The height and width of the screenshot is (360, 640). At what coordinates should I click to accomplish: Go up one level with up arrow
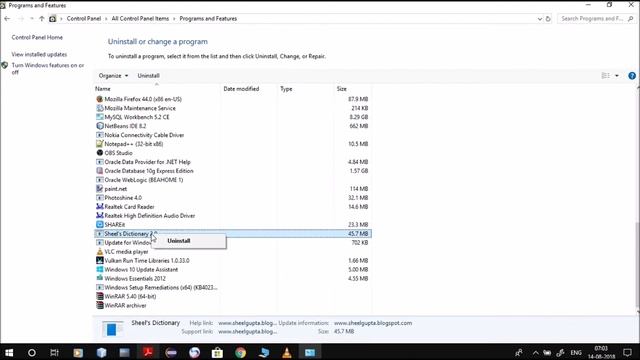tap(41, 19)
